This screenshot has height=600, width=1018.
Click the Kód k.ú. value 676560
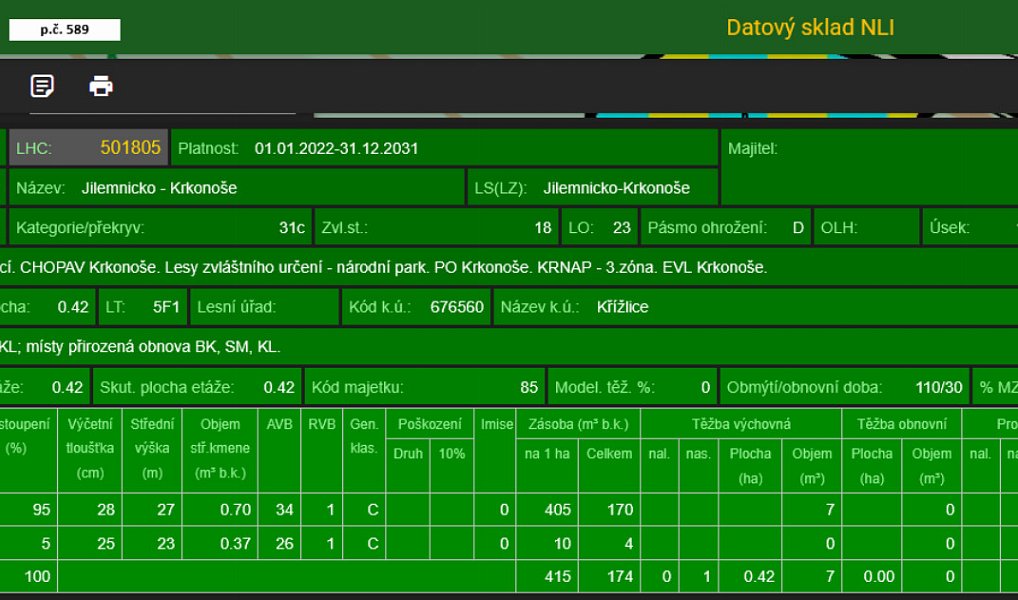[x=457, y=307]
